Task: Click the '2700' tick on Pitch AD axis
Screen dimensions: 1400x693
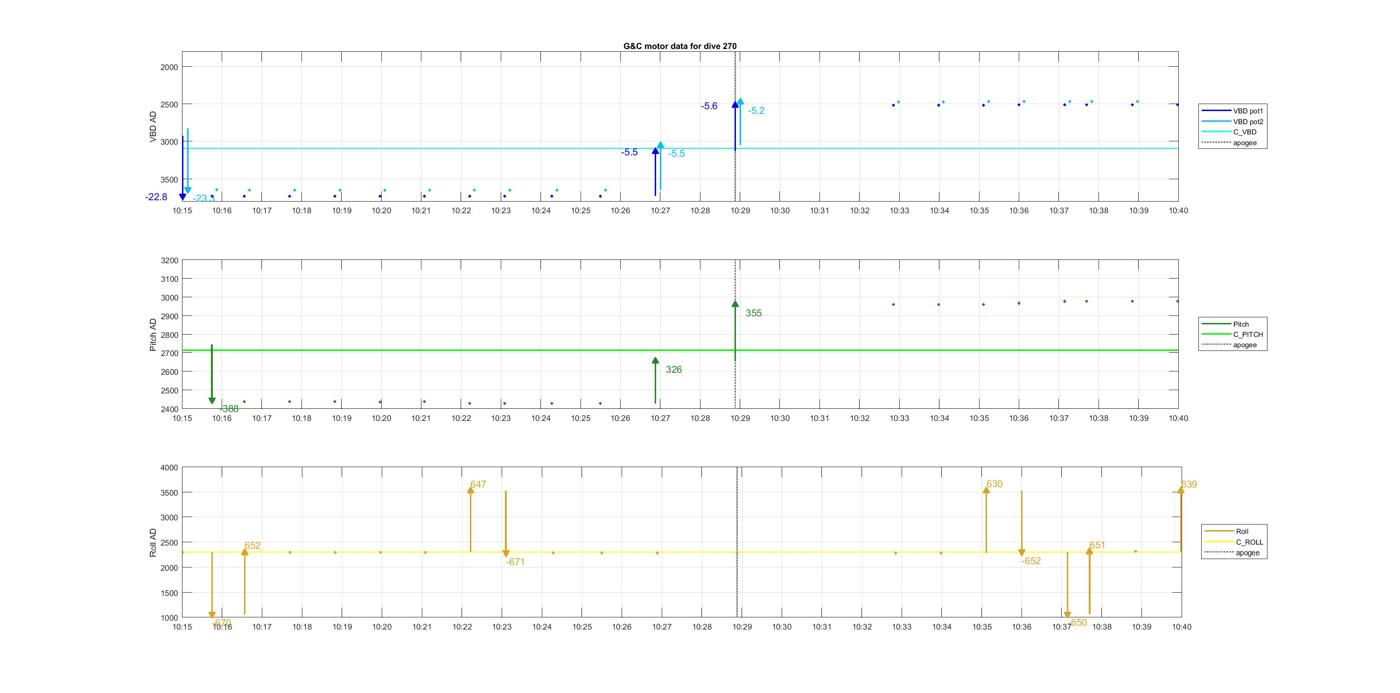Action: click(169, 353)
